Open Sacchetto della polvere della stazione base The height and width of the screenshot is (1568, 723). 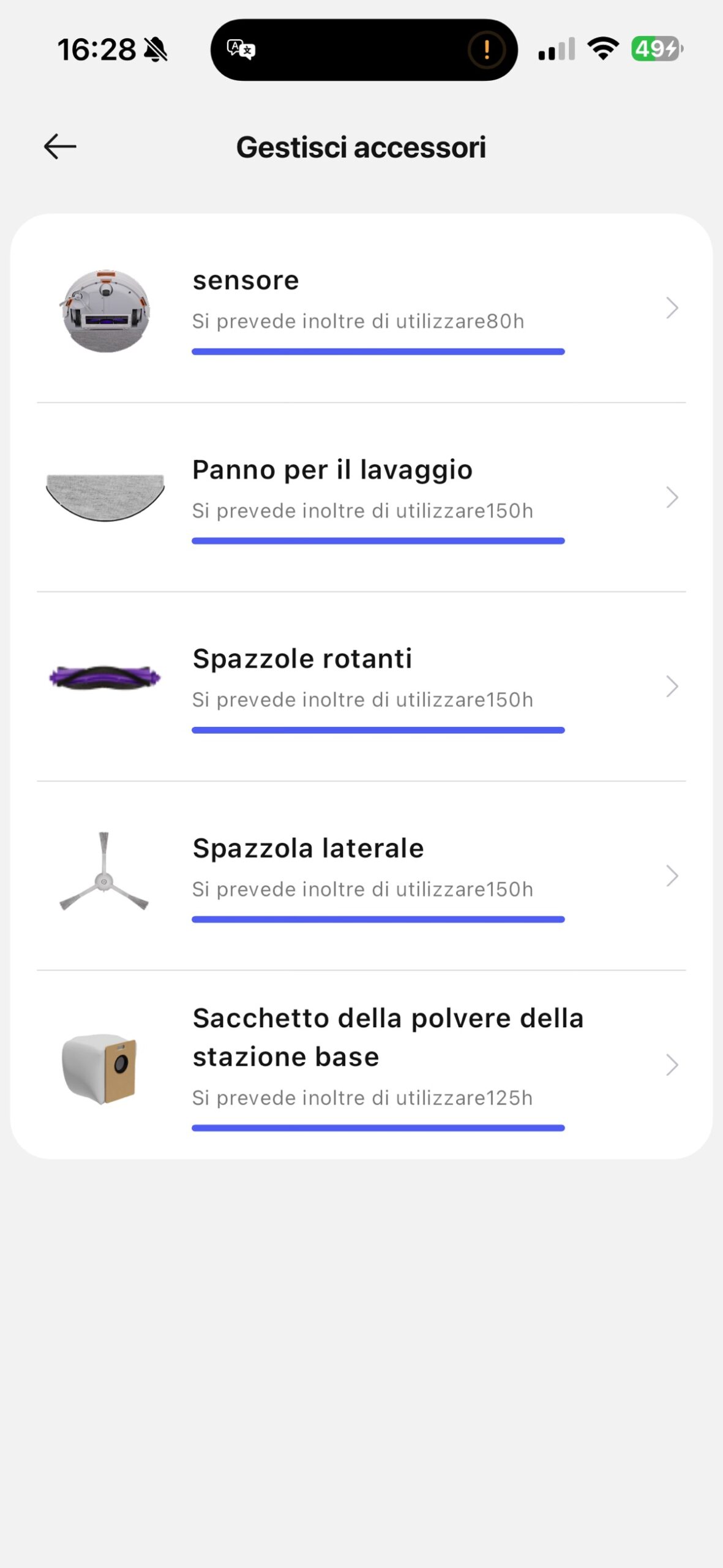[x=388, y=1037]
